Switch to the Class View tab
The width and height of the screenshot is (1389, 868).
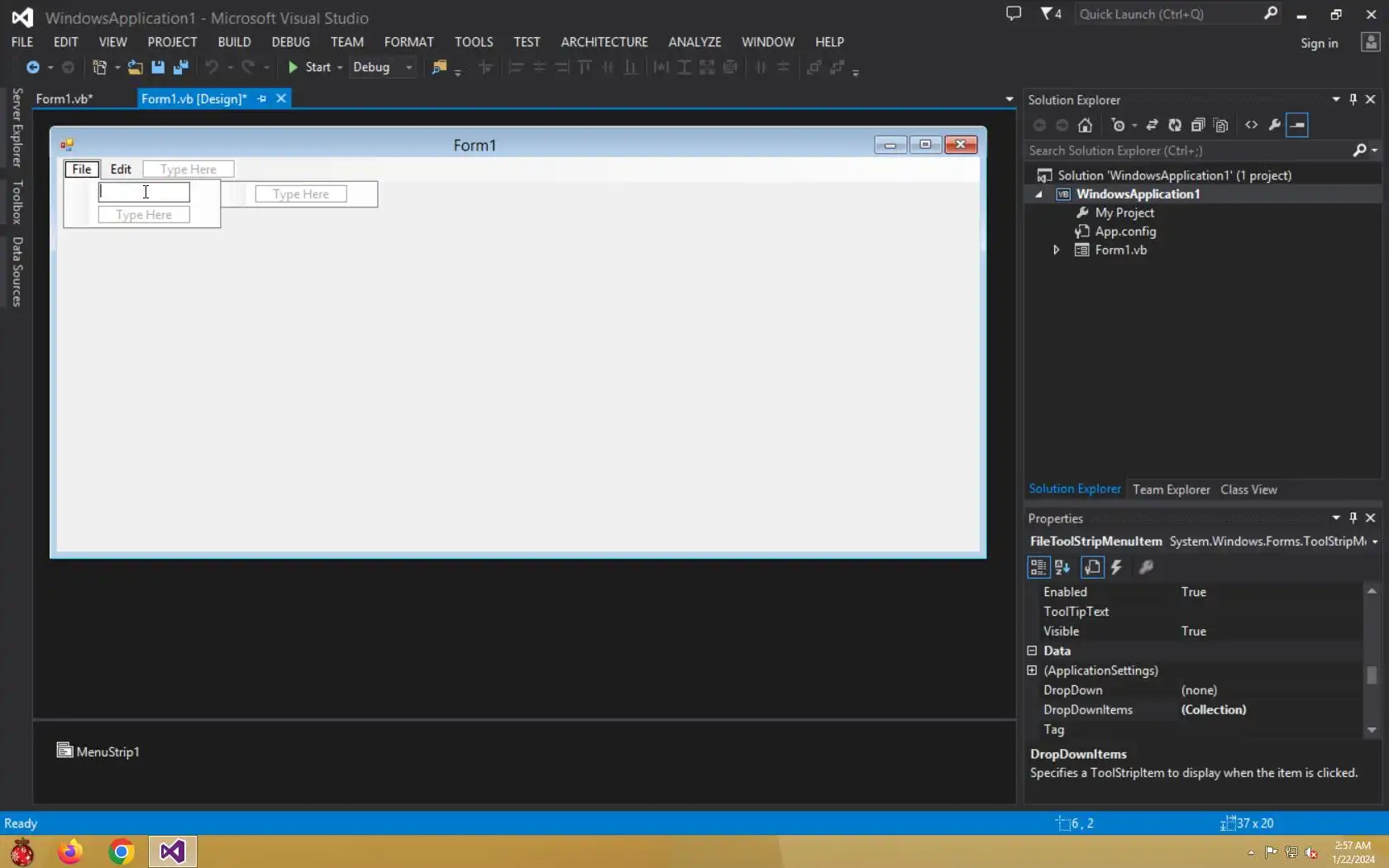pyautogui.click(x=1248, y=489)
